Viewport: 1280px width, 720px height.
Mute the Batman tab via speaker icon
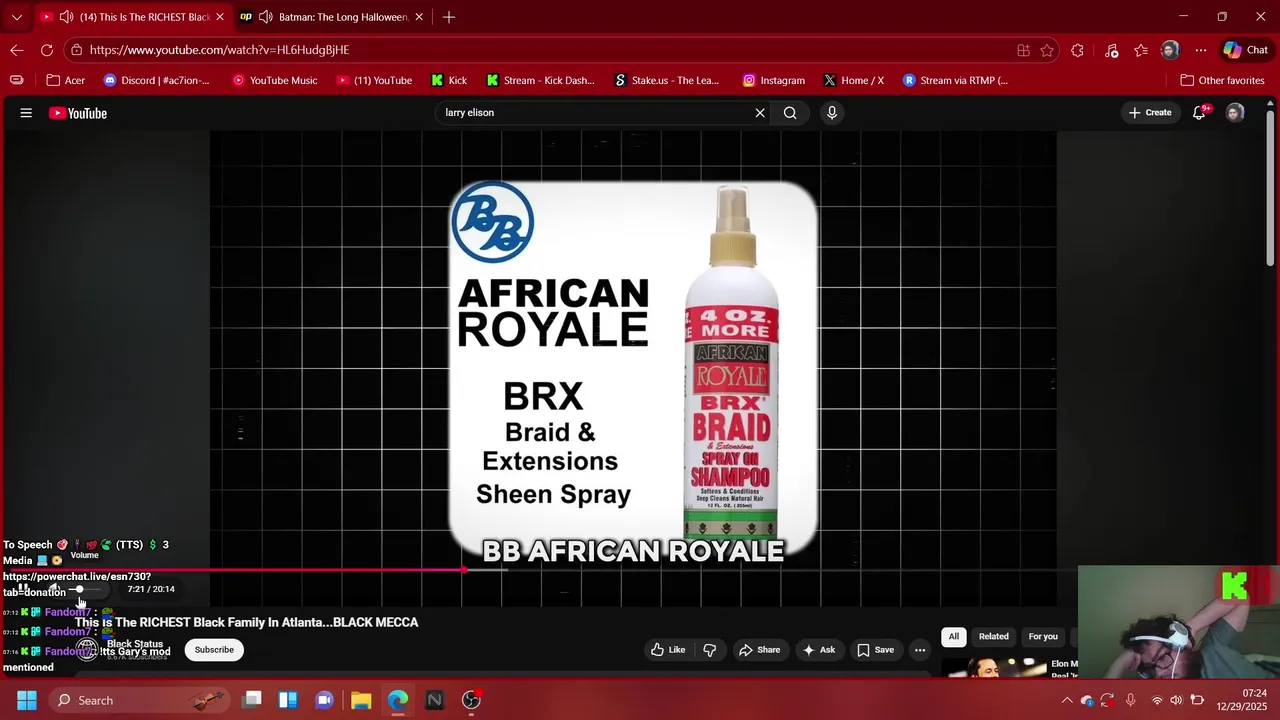pos(265,17)
